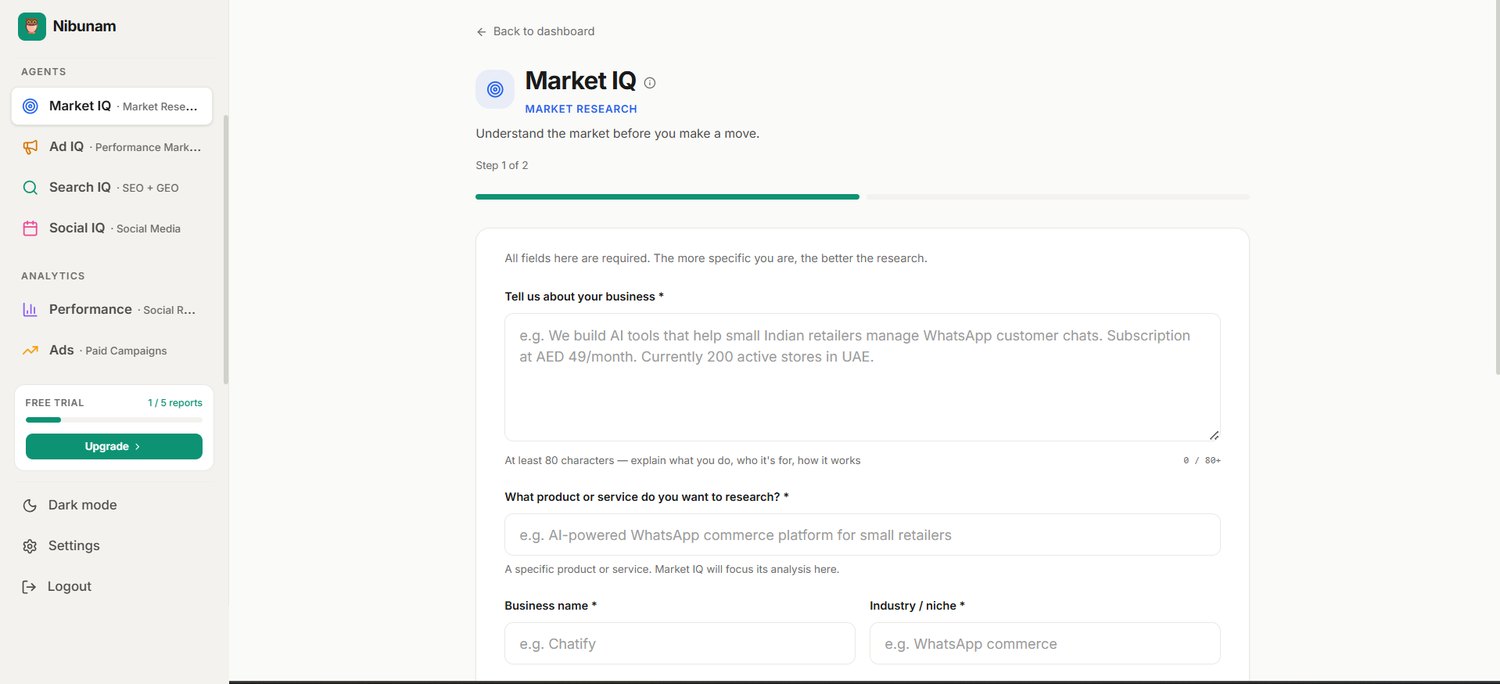Focus the Business name input field
This screenshot has height=684, width=1500.
click(680, 644)
